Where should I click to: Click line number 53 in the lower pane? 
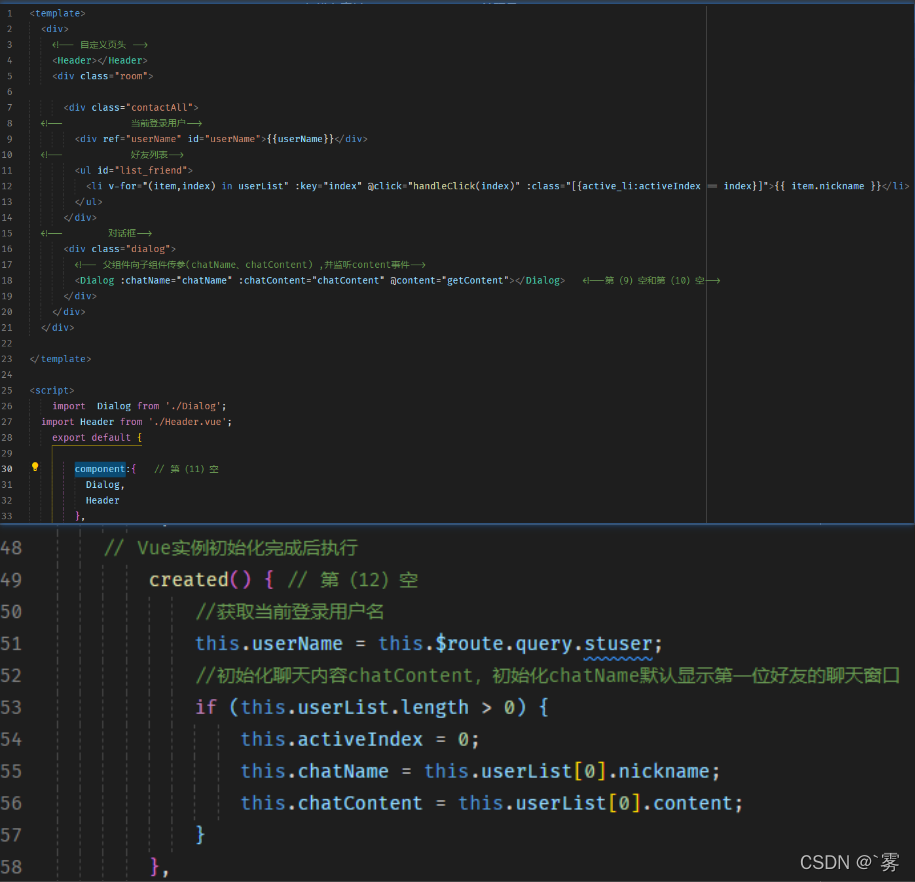click(11, 707)
